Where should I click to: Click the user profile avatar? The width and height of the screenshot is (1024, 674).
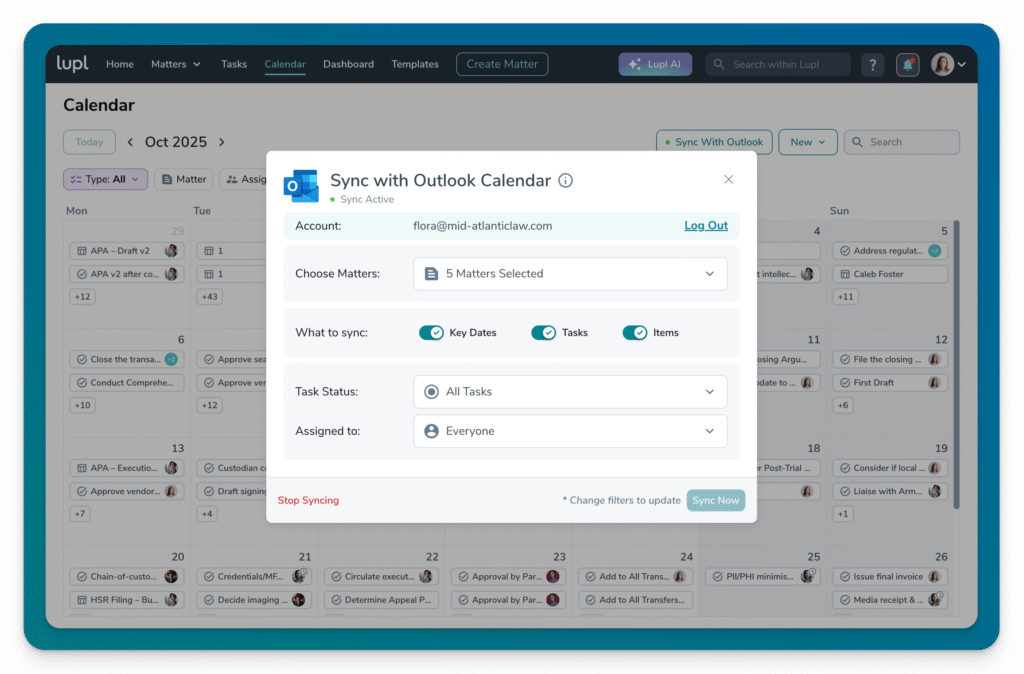click(x=942, y=64)
